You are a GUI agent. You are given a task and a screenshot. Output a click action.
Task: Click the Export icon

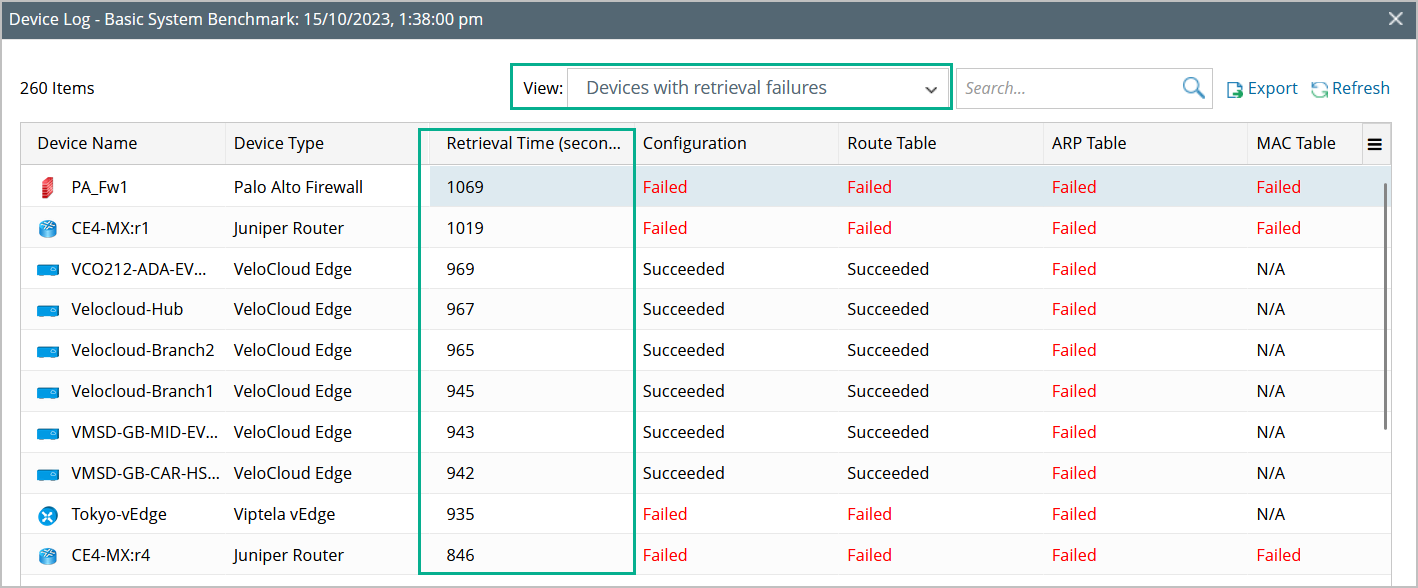point(1235,89)
